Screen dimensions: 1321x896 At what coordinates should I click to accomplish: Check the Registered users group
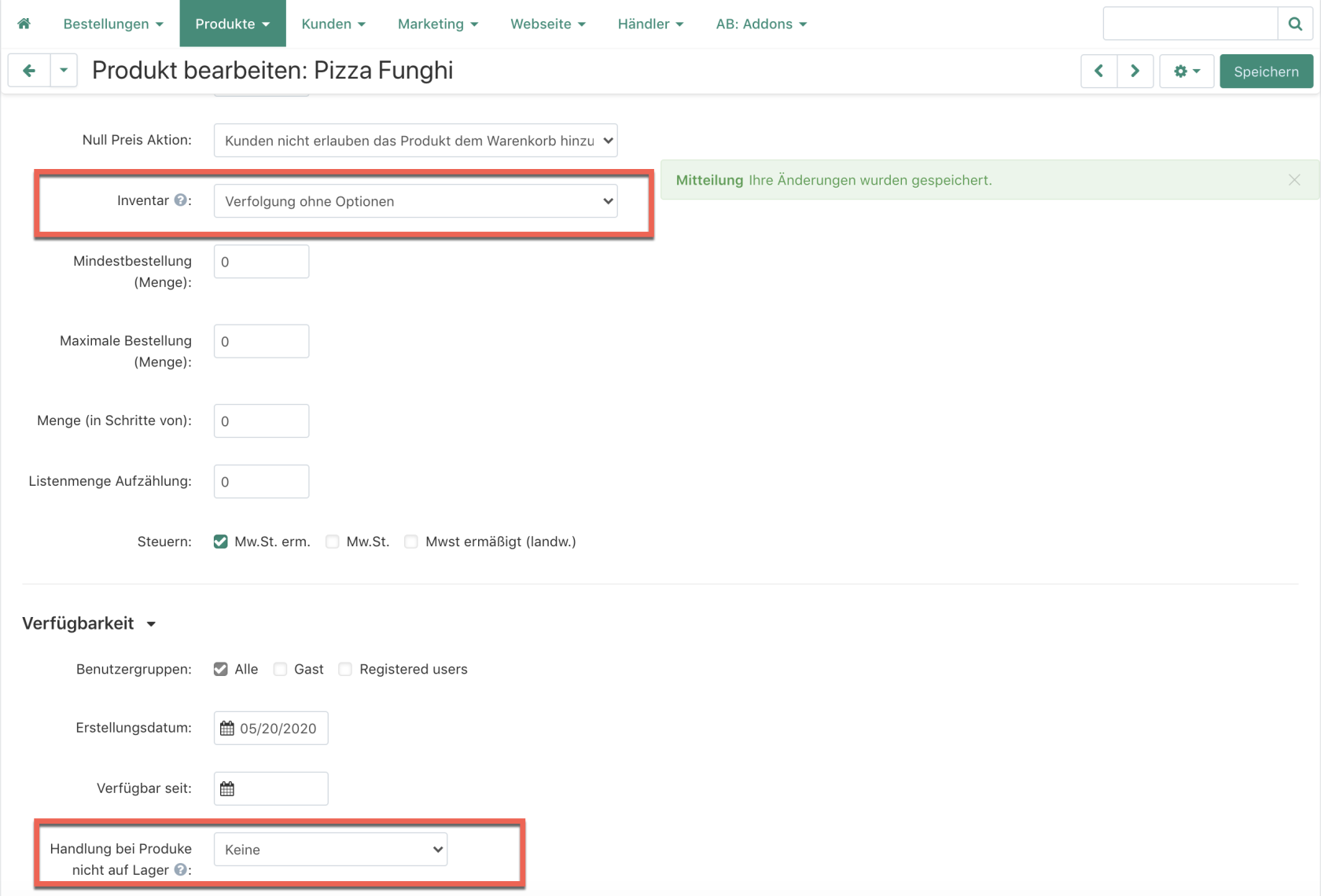(x=345, y=669)
